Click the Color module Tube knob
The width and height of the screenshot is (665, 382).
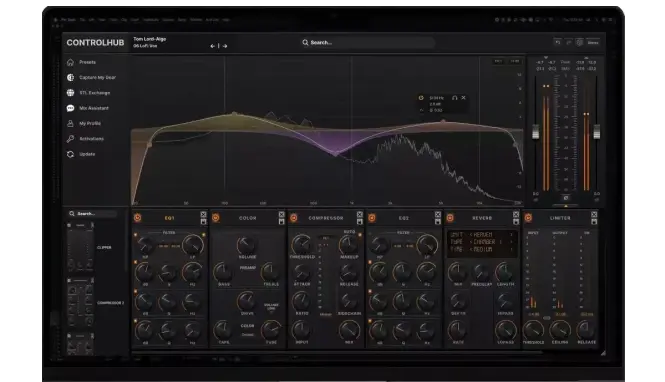pyautogui.click(x=271, y=330)
